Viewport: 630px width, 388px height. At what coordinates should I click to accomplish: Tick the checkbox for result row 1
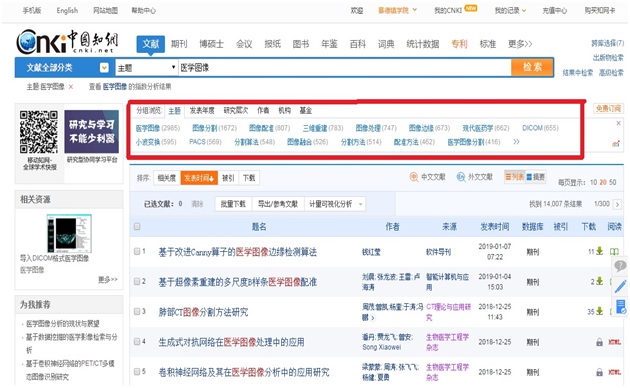[137, 251]
